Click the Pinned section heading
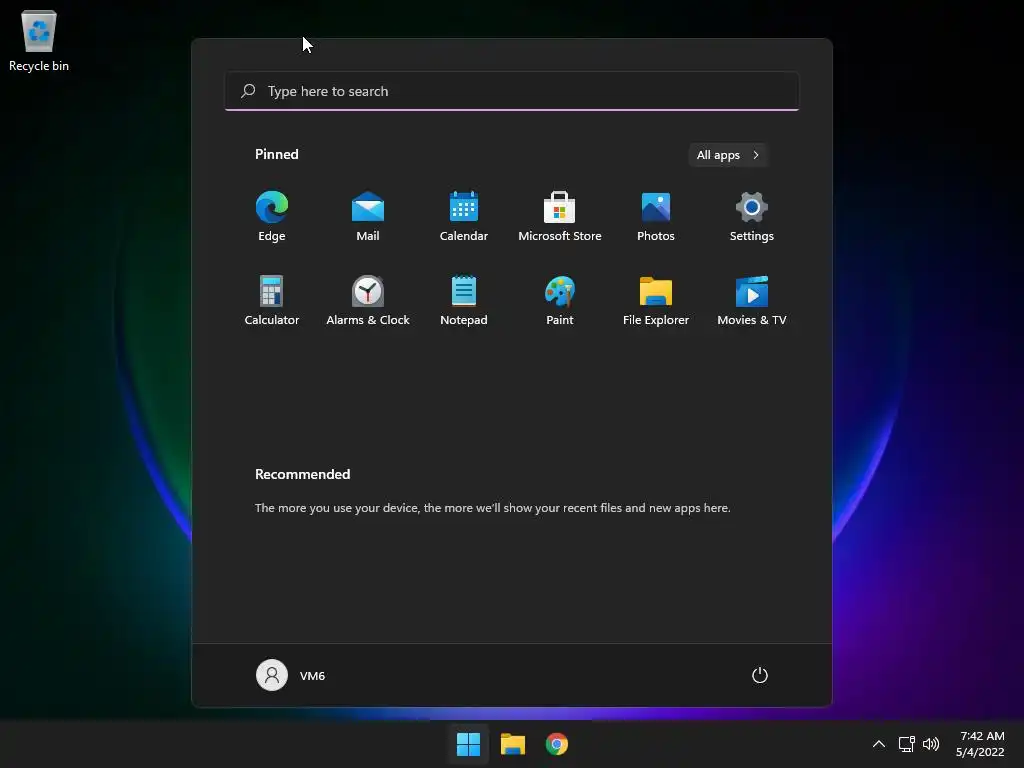Image resolution: width=1024 pixels, height=768 pixels. click(277, 154)
